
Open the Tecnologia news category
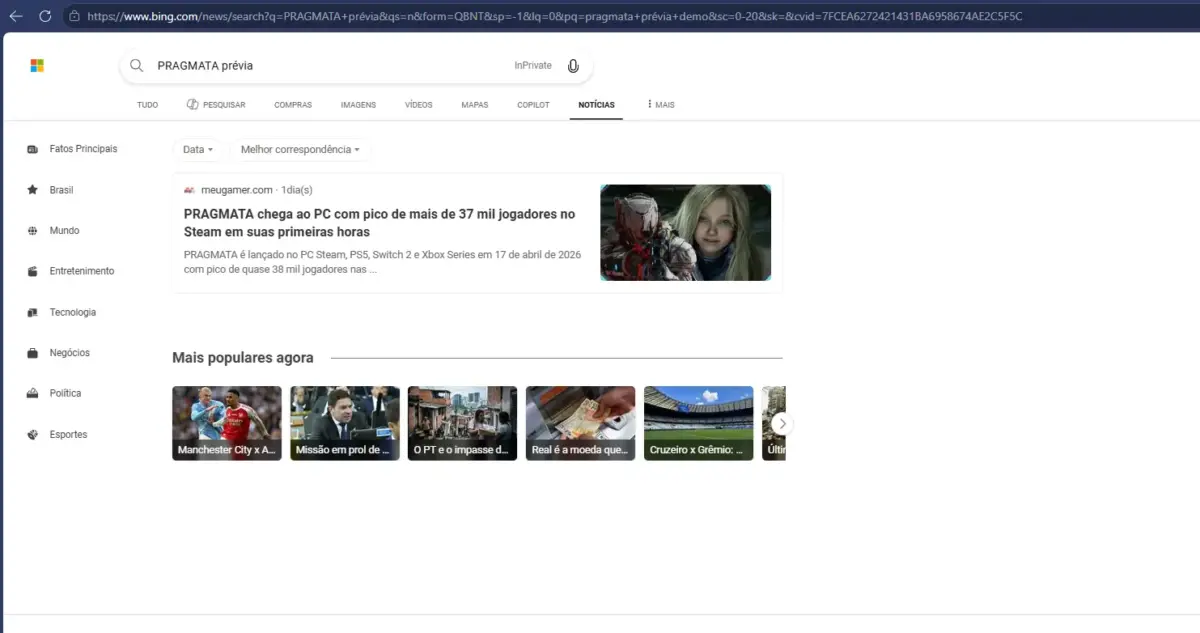pos(73,312)
